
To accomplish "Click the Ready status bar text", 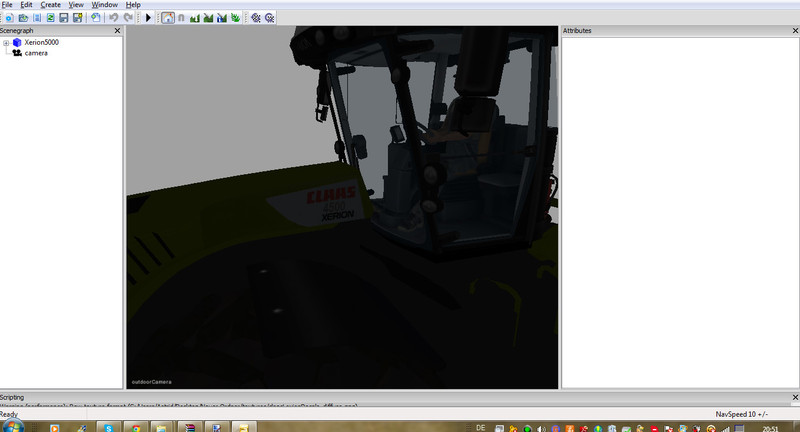I will pyautogui.click(x=9, y=414).
